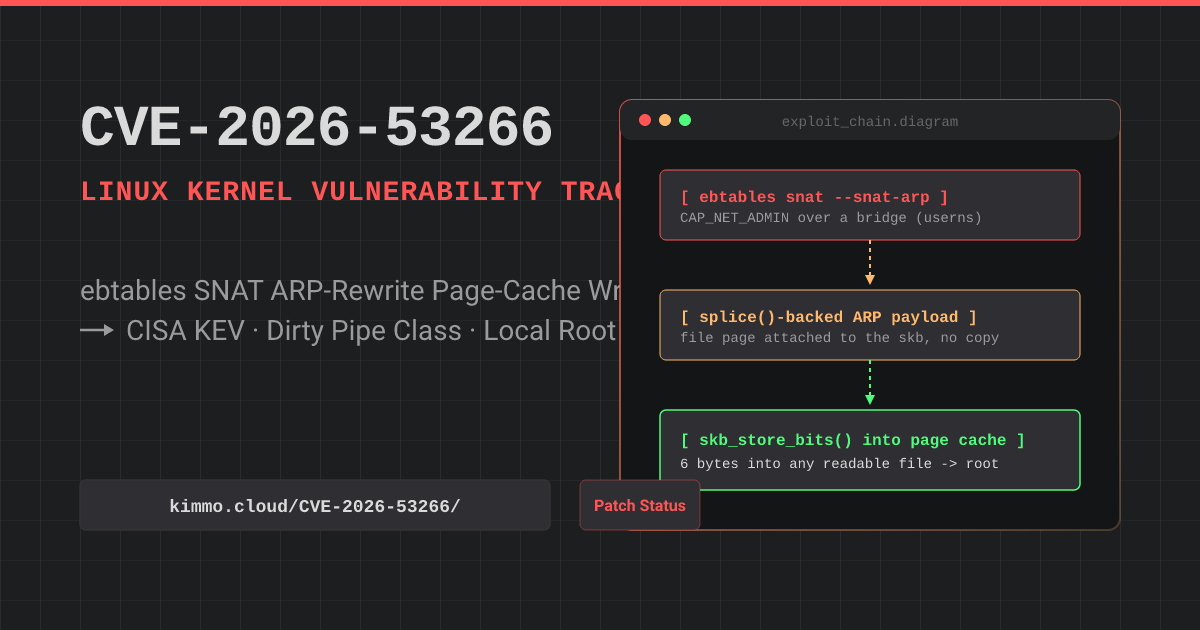The width and height of the screenshot is (1200, 630).
Task: Click the green maximize dot in diagram window
Action: coord(685,120)
